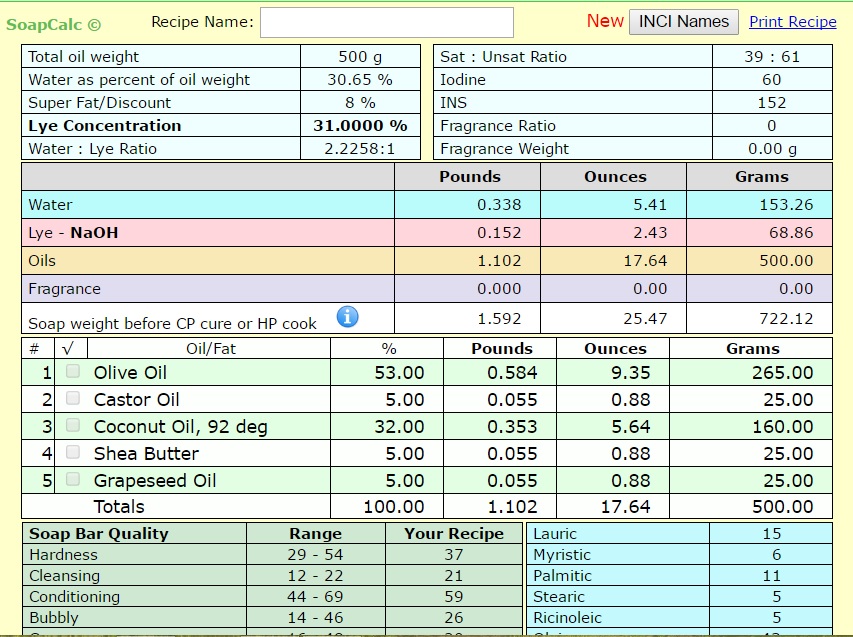Focus the Recipe Name input field

[387, 22]
